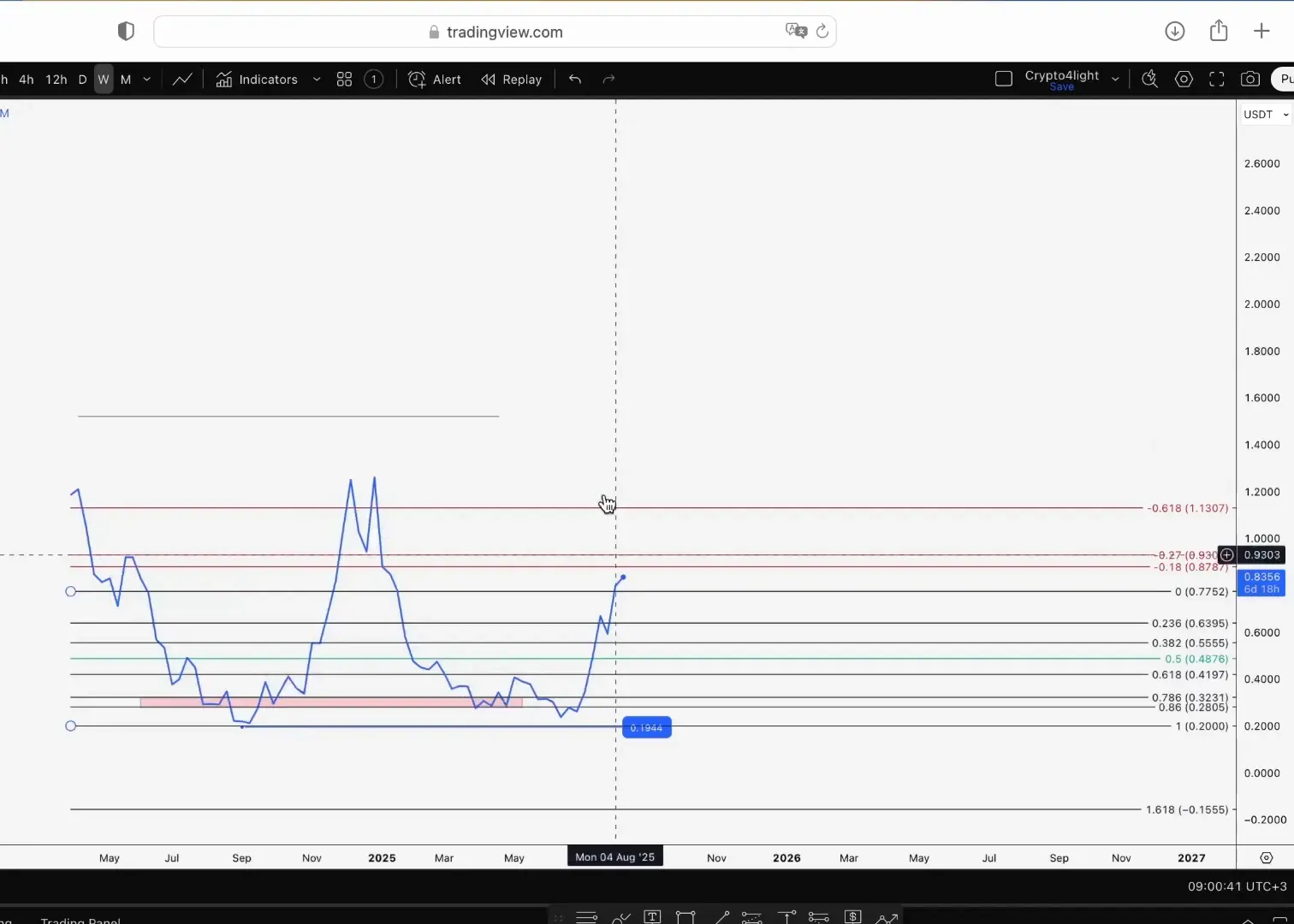The image size is (1294, 924).
Task: Select the 12h timeframe
Action: pos(56,80)
